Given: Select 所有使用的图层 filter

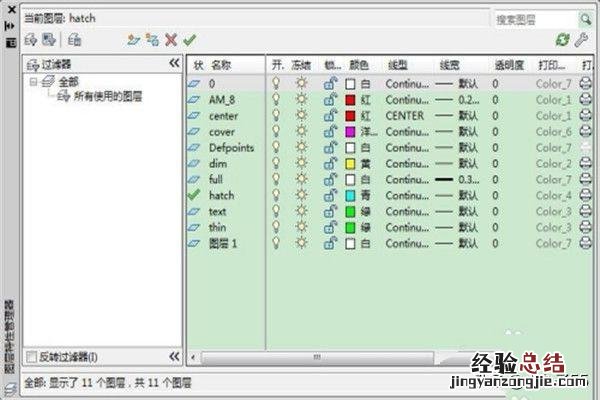Looking at the screenshot, I should click(108, 96).
